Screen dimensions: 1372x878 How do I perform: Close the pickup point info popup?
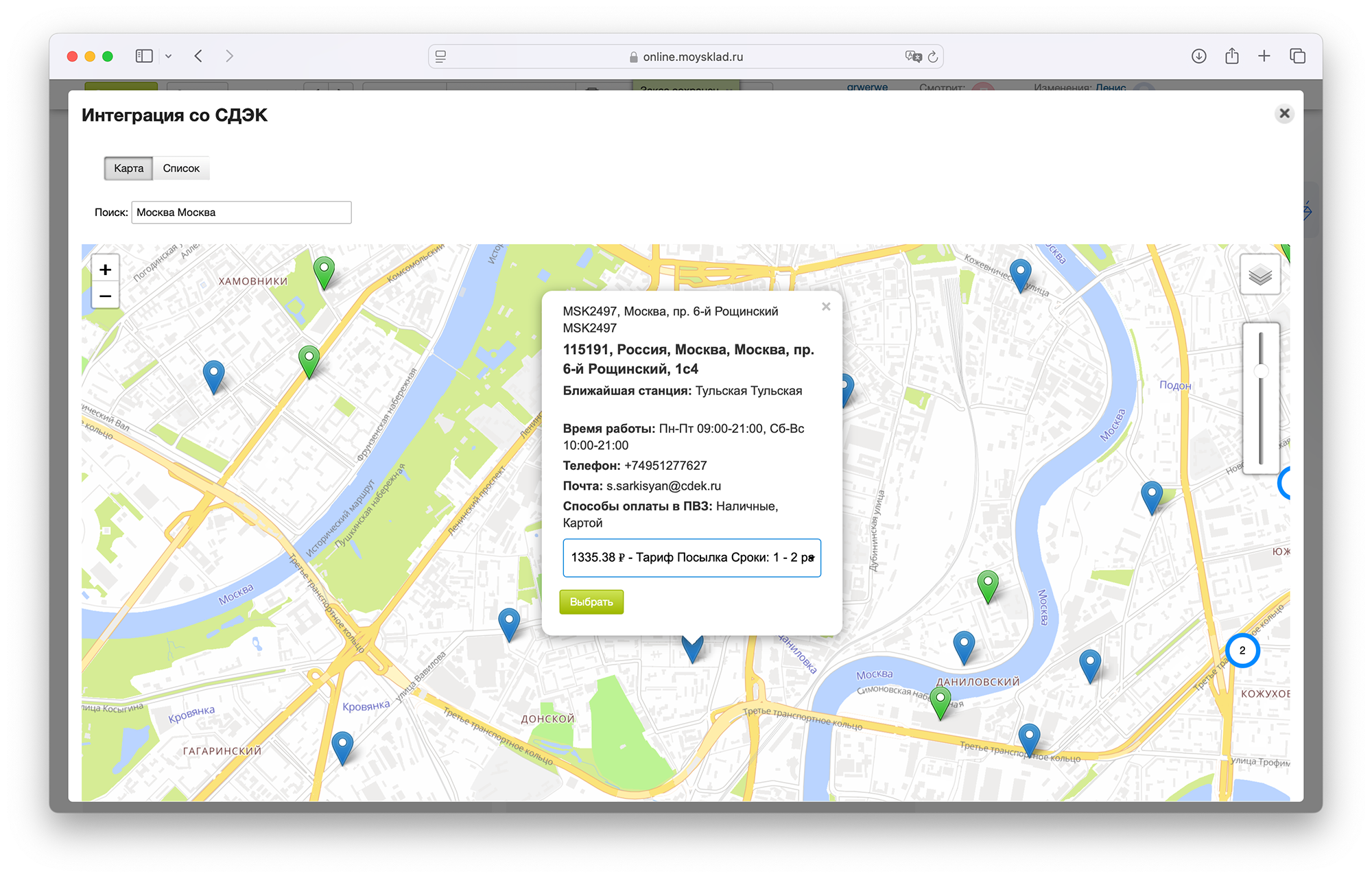point(826,307)
